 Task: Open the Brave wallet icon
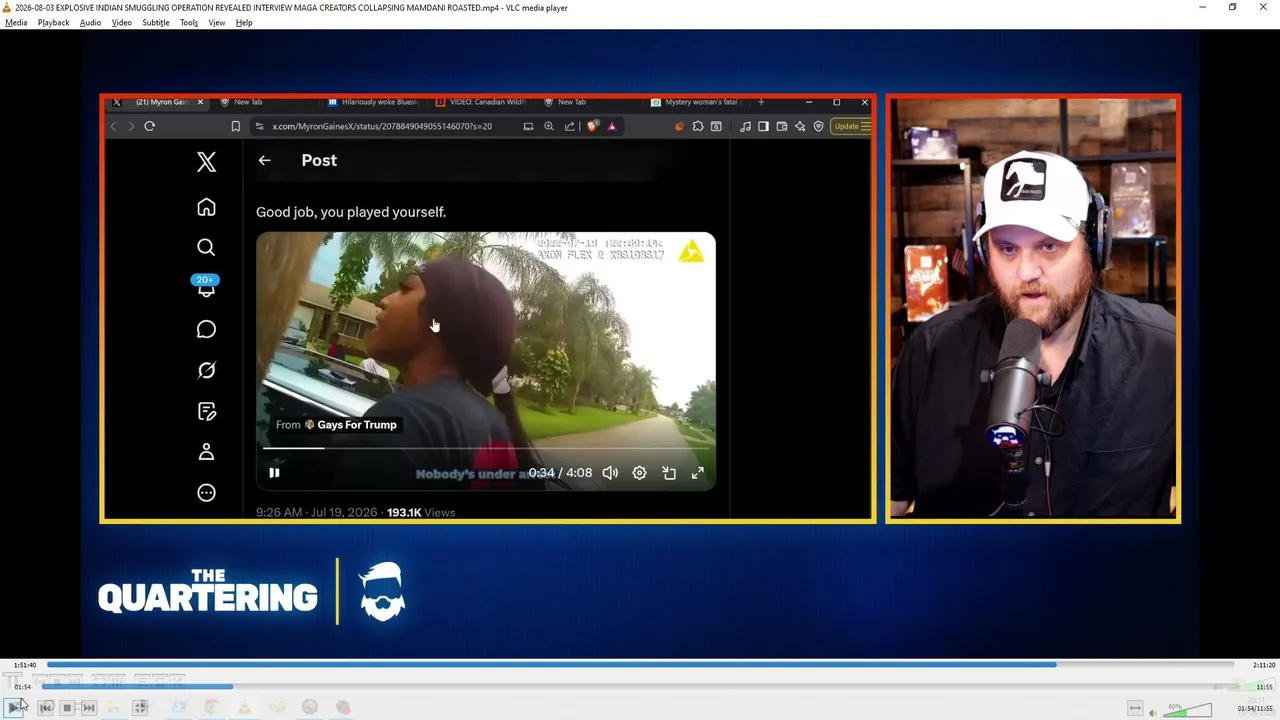(782, 126)
